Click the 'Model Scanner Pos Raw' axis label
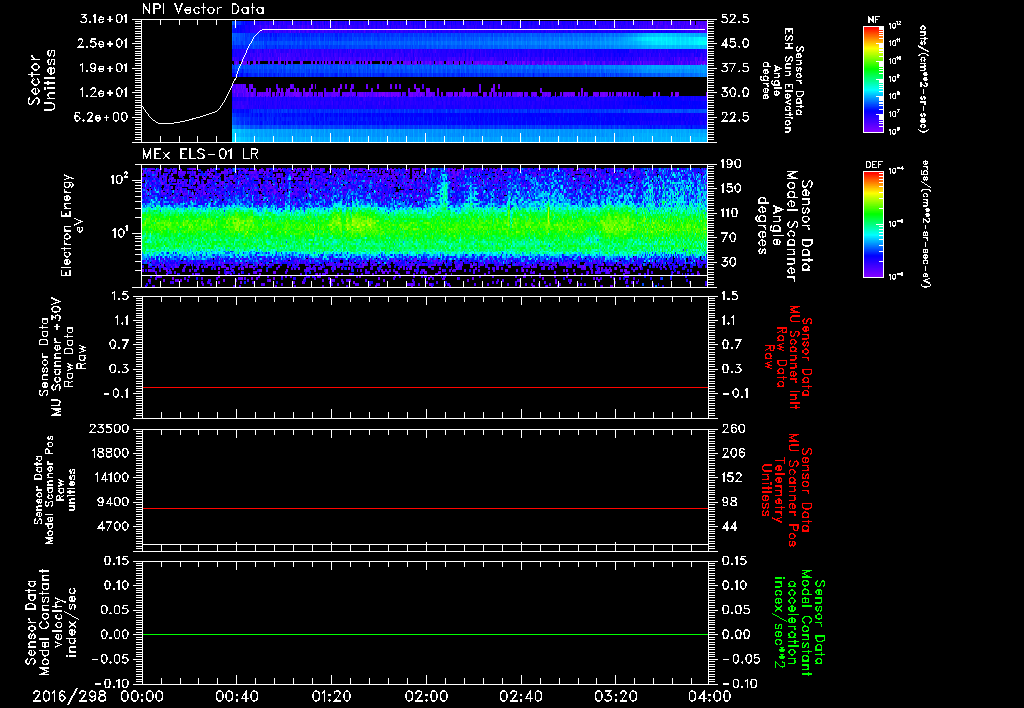Image resolution: width=1024 pixels, height=708 pixels. (56, 490)
